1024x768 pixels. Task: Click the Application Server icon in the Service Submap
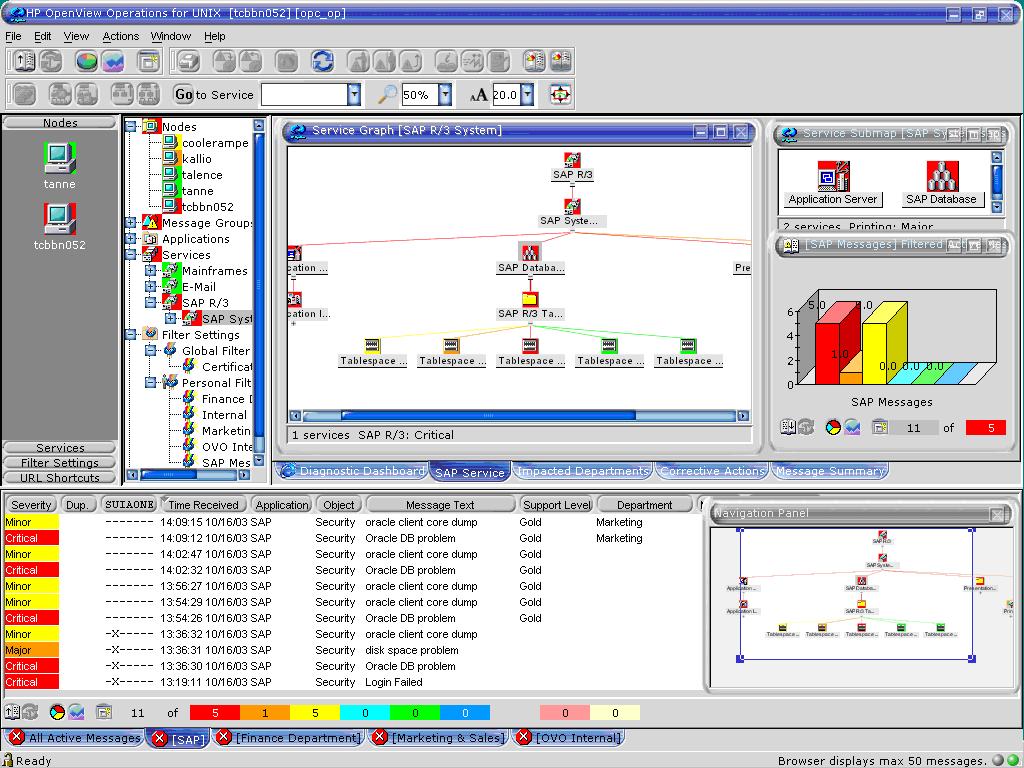point(832,177)
